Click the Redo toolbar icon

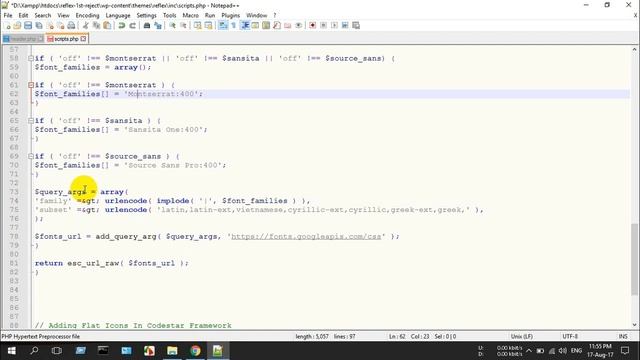click(132, 25)
